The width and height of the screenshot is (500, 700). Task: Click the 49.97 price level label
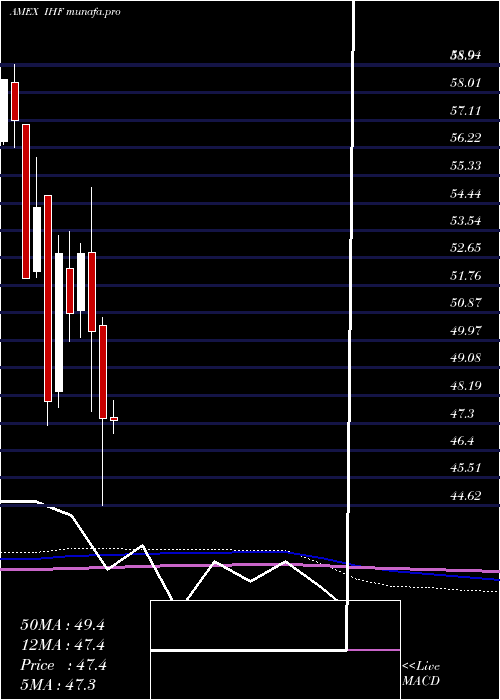tap(465, 331)
